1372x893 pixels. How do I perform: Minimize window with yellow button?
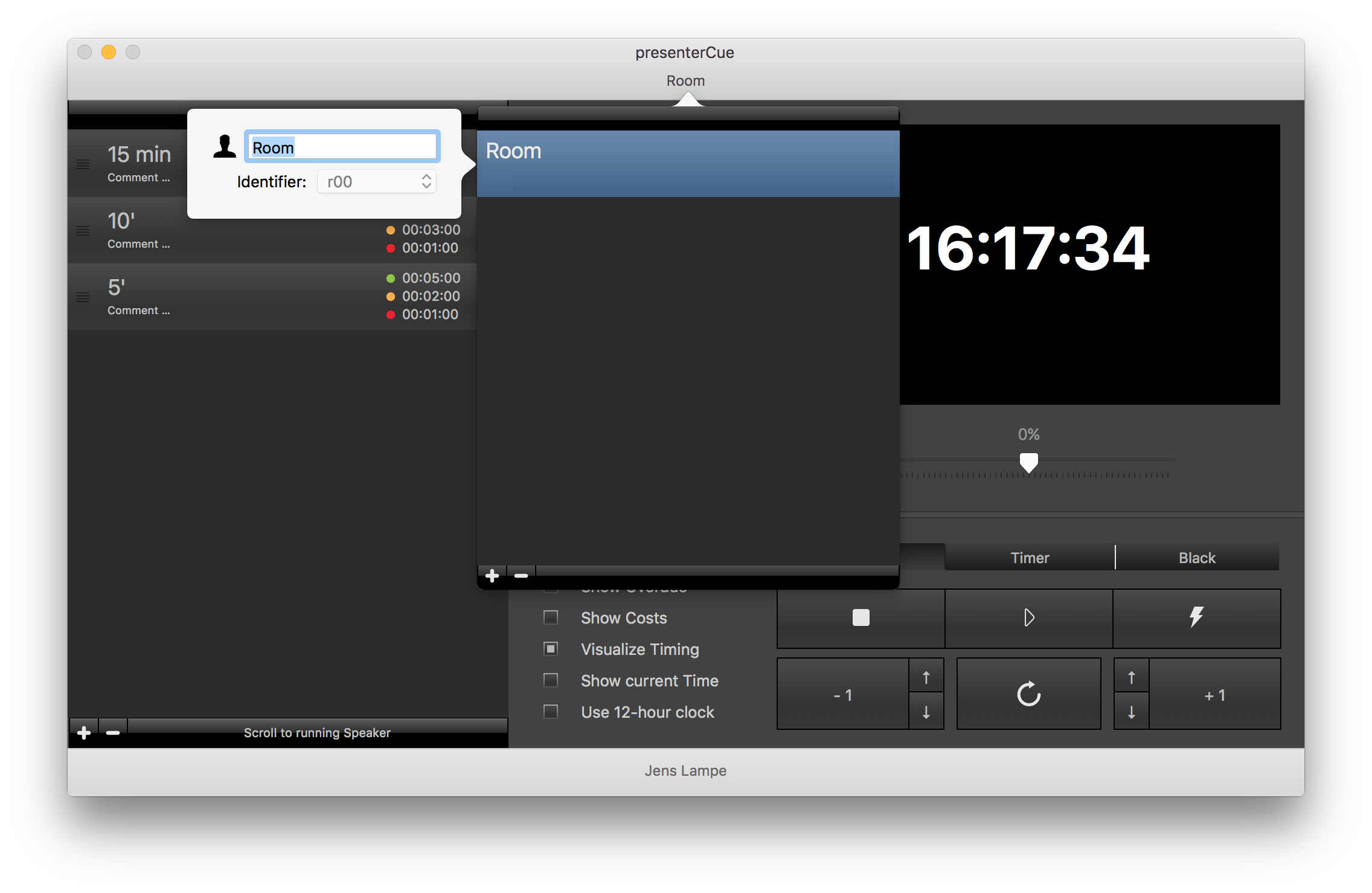tap(109, 52)
